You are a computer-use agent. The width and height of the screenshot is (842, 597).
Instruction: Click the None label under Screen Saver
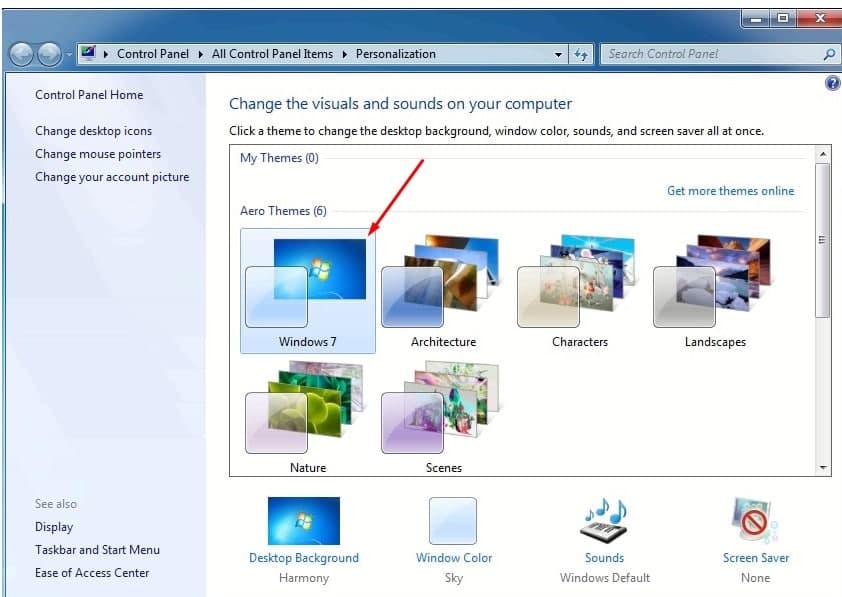tap(756, 578)
